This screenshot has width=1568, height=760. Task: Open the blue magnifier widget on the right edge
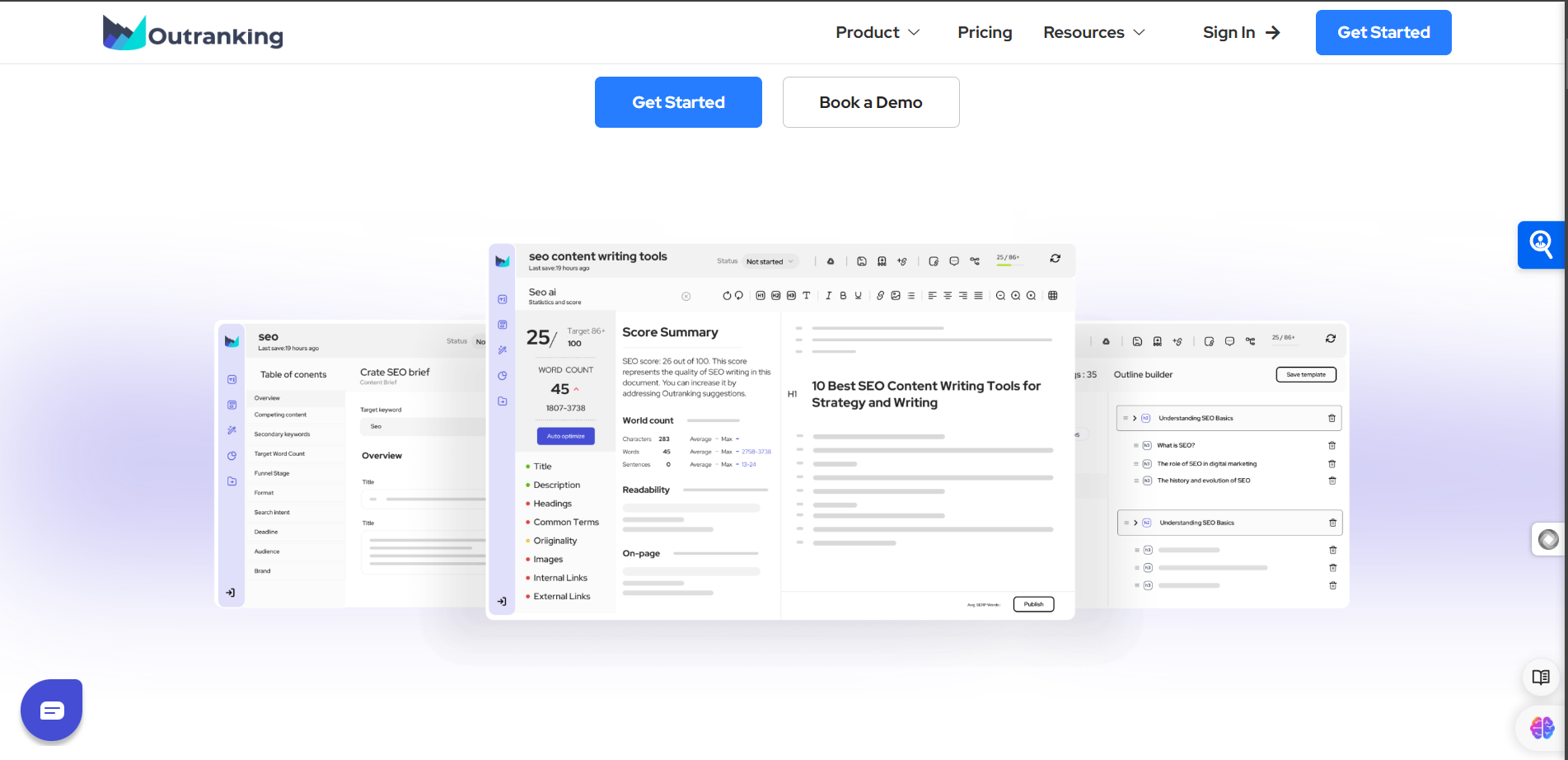pyautogui.click(x=1541, y=245)
